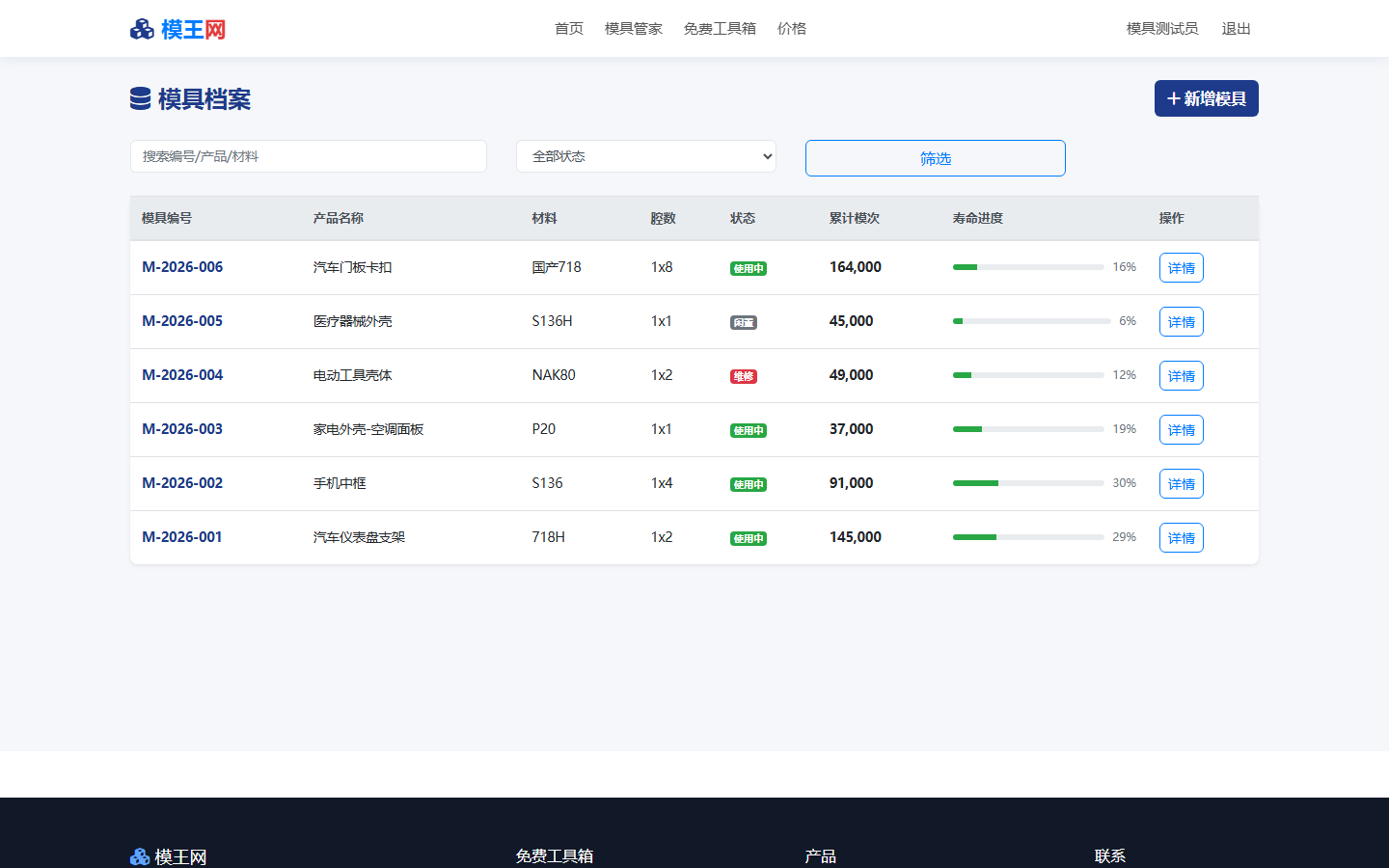
Task: View 详情 for mold M-2026-001
Action: tap(1182, 538)
